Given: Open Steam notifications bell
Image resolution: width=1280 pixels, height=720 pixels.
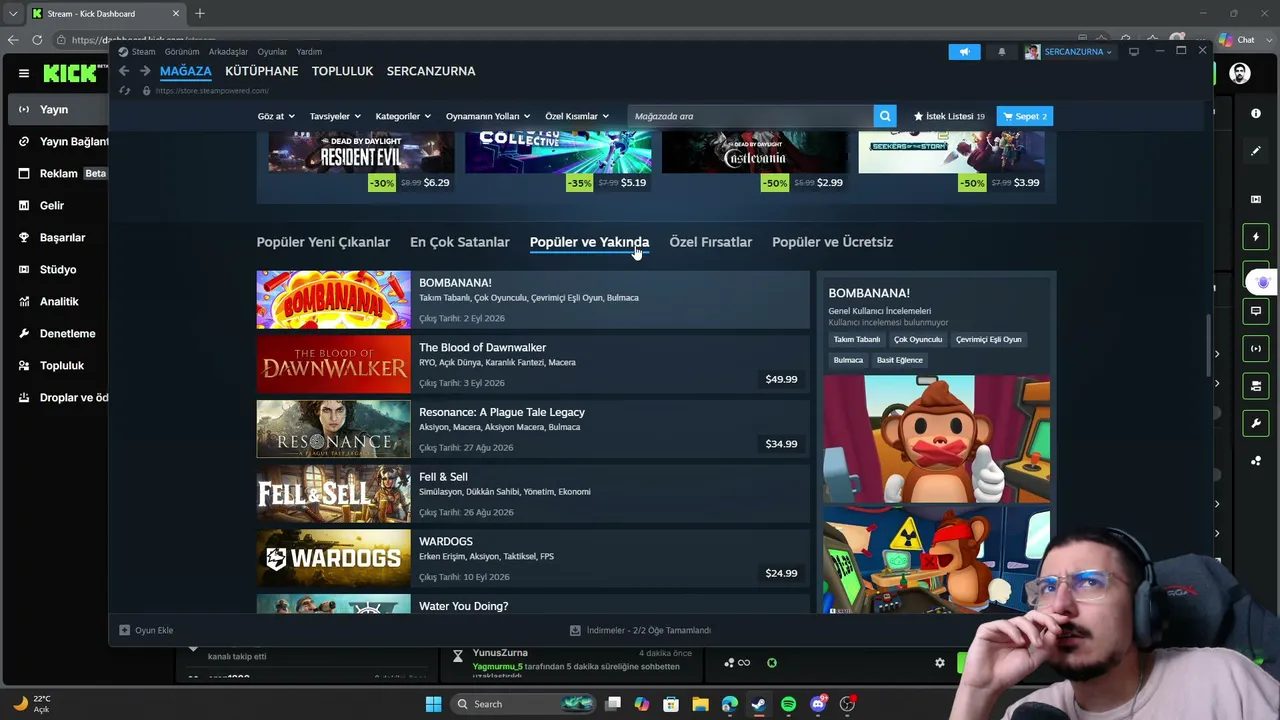Looking at the screenshot, I should 1001,52.
